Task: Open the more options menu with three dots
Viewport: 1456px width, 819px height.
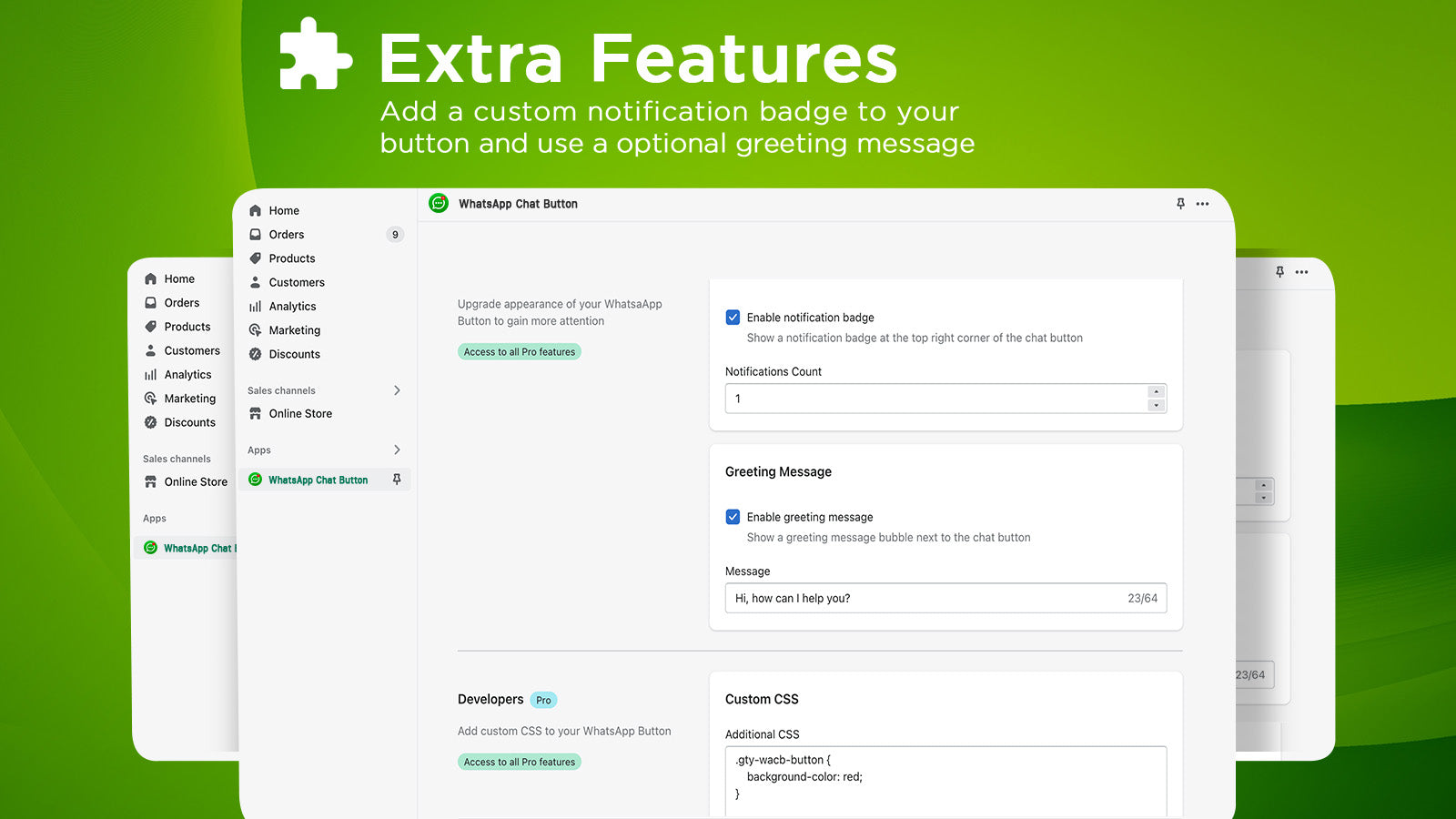Action: tap(1202, 204)
